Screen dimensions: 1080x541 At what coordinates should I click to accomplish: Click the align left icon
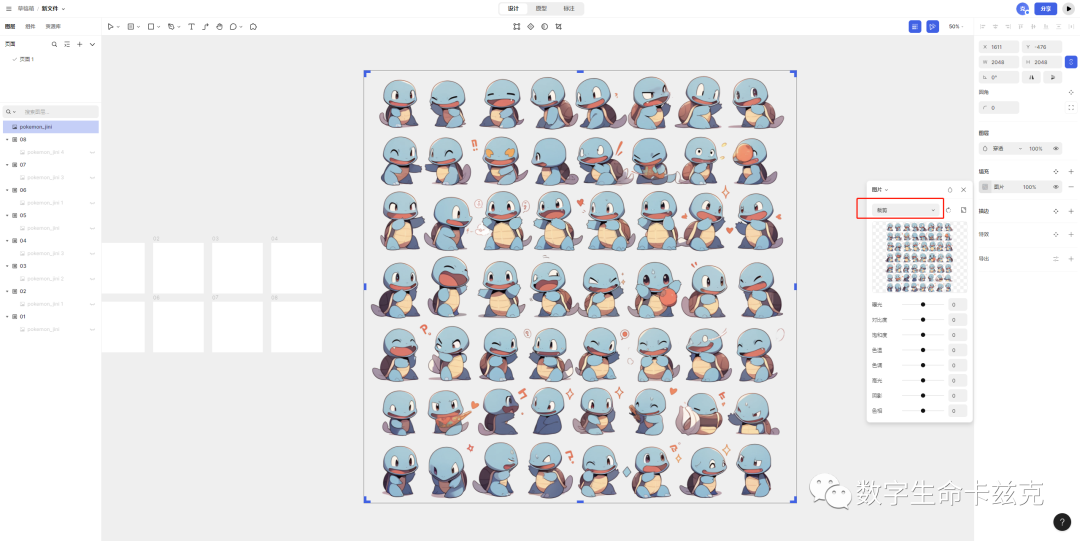[983, 26]
